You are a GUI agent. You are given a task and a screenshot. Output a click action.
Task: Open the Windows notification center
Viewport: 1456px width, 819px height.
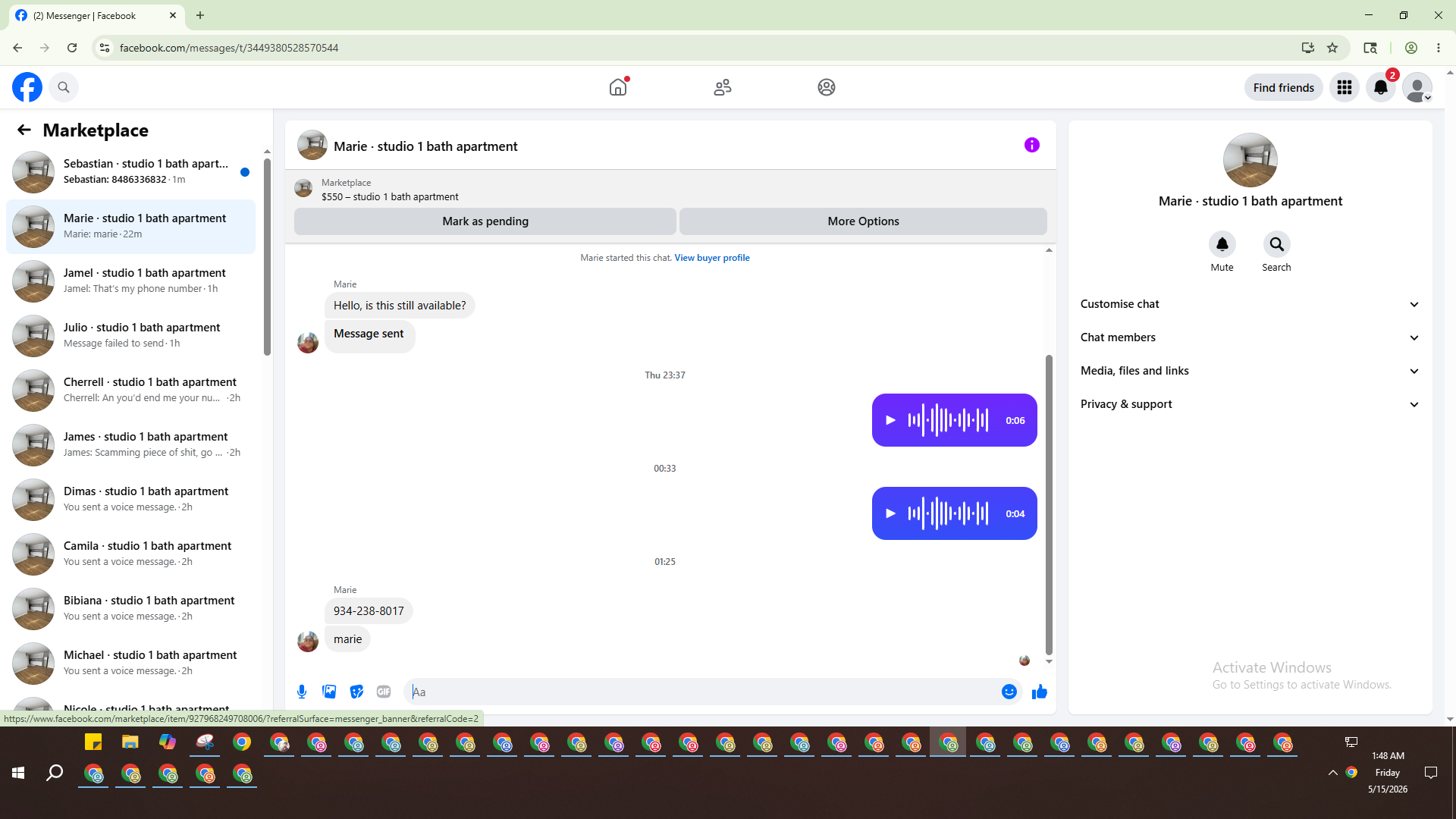coord(1431,773)
